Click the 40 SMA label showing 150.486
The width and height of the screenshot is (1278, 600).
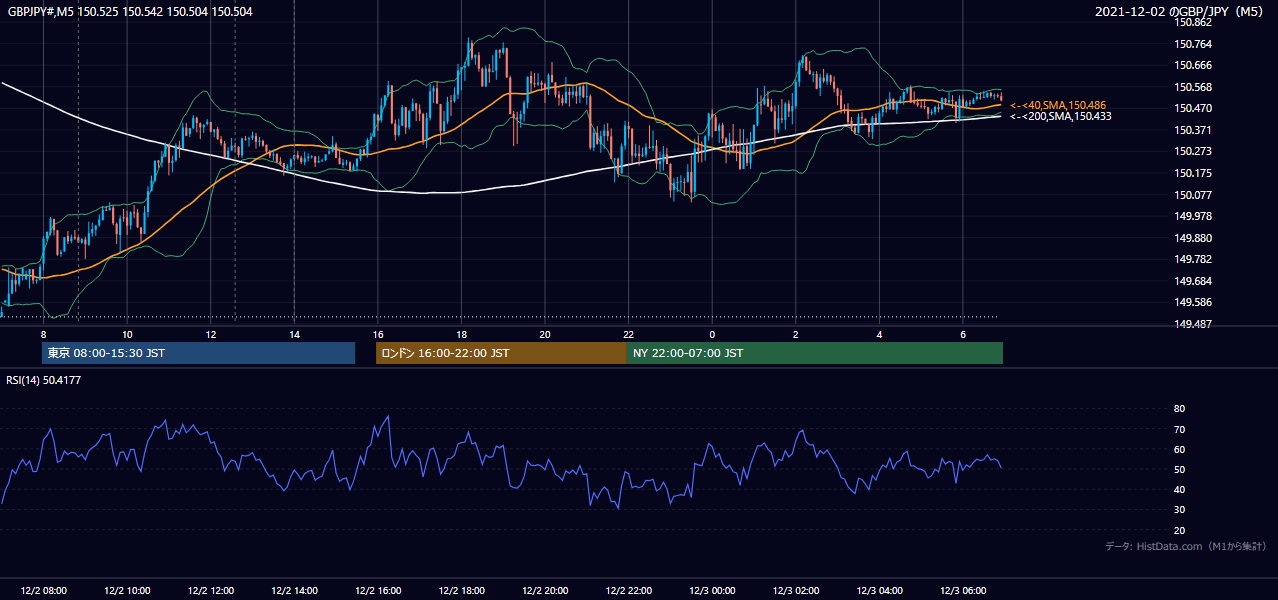point(1058,105)
